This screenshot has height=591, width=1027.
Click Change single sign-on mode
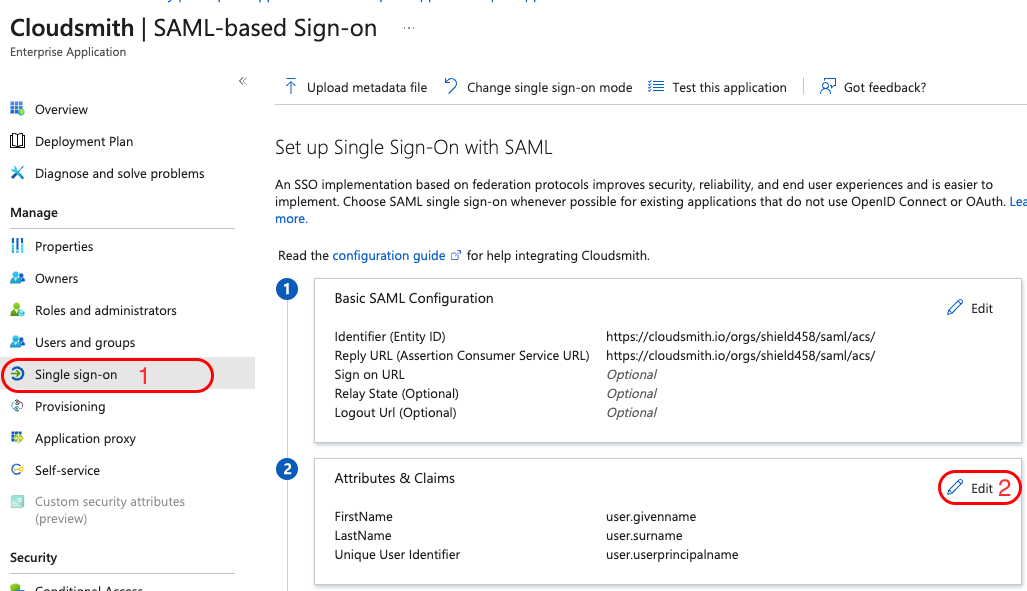538,87
